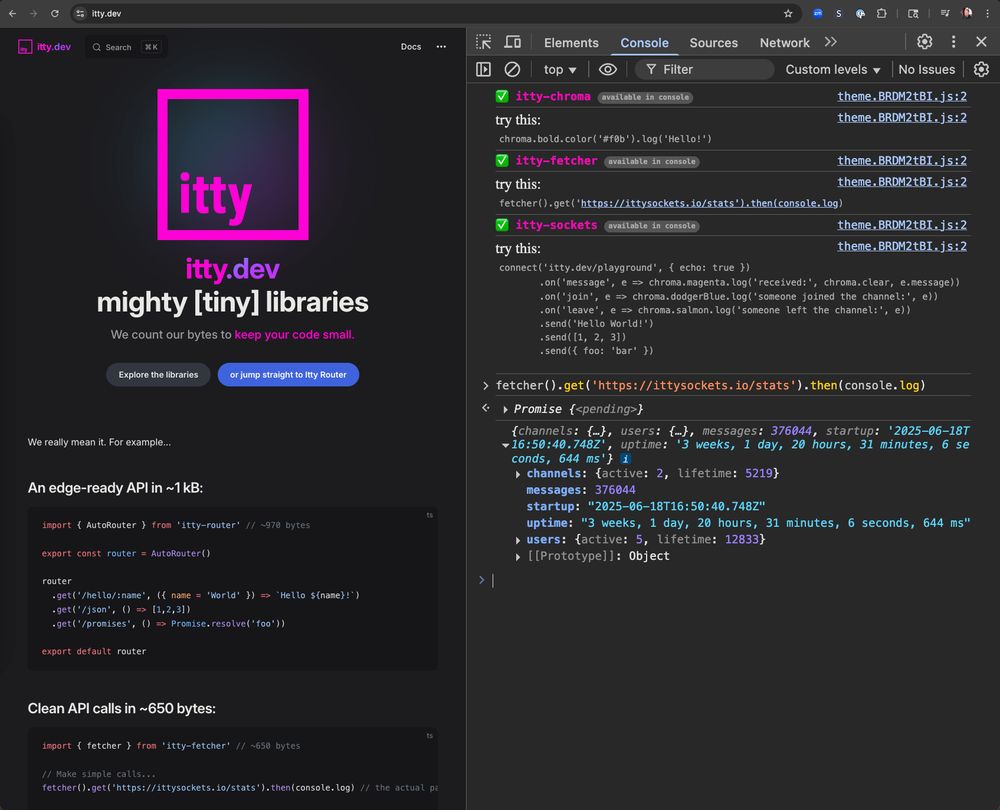This screenshot has width=1000, height=810.
Task: Click the chroma.bold.color example code line
Action: pos(605,138)
